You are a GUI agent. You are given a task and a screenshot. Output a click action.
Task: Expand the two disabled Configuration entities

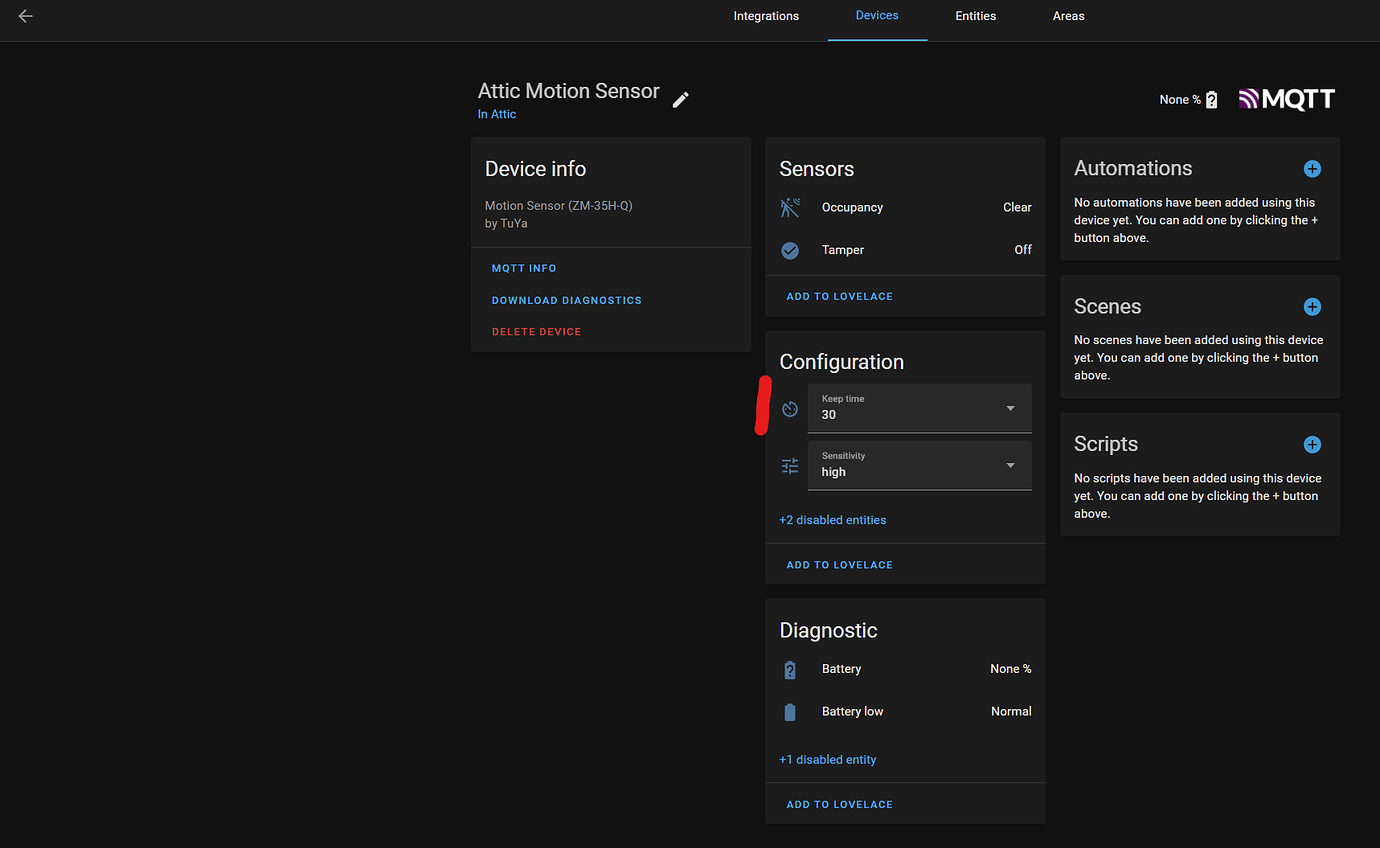pos(832,519)
